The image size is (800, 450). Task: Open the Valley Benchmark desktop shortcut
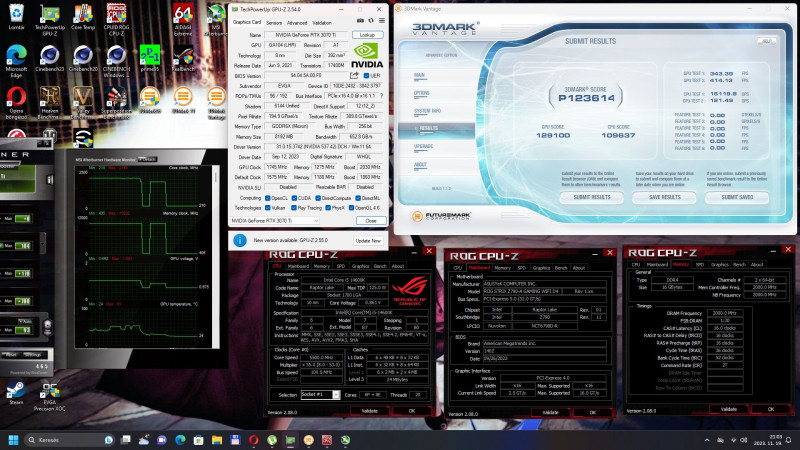point(83,103)
